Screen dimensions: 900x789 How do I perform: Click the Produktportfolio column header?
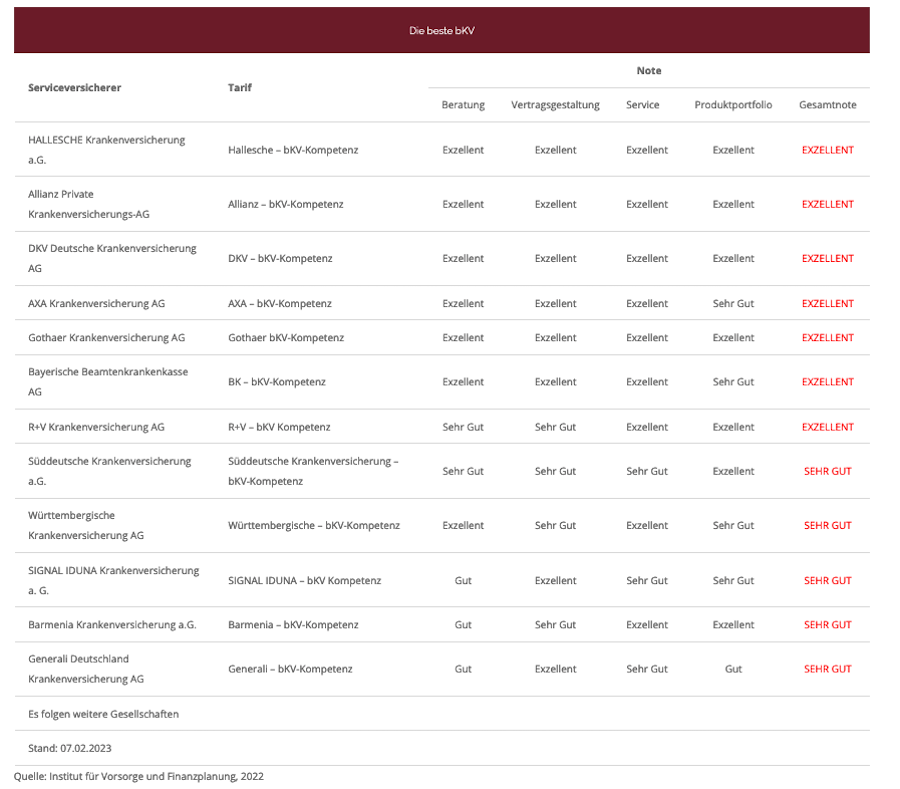pos(733,104)
